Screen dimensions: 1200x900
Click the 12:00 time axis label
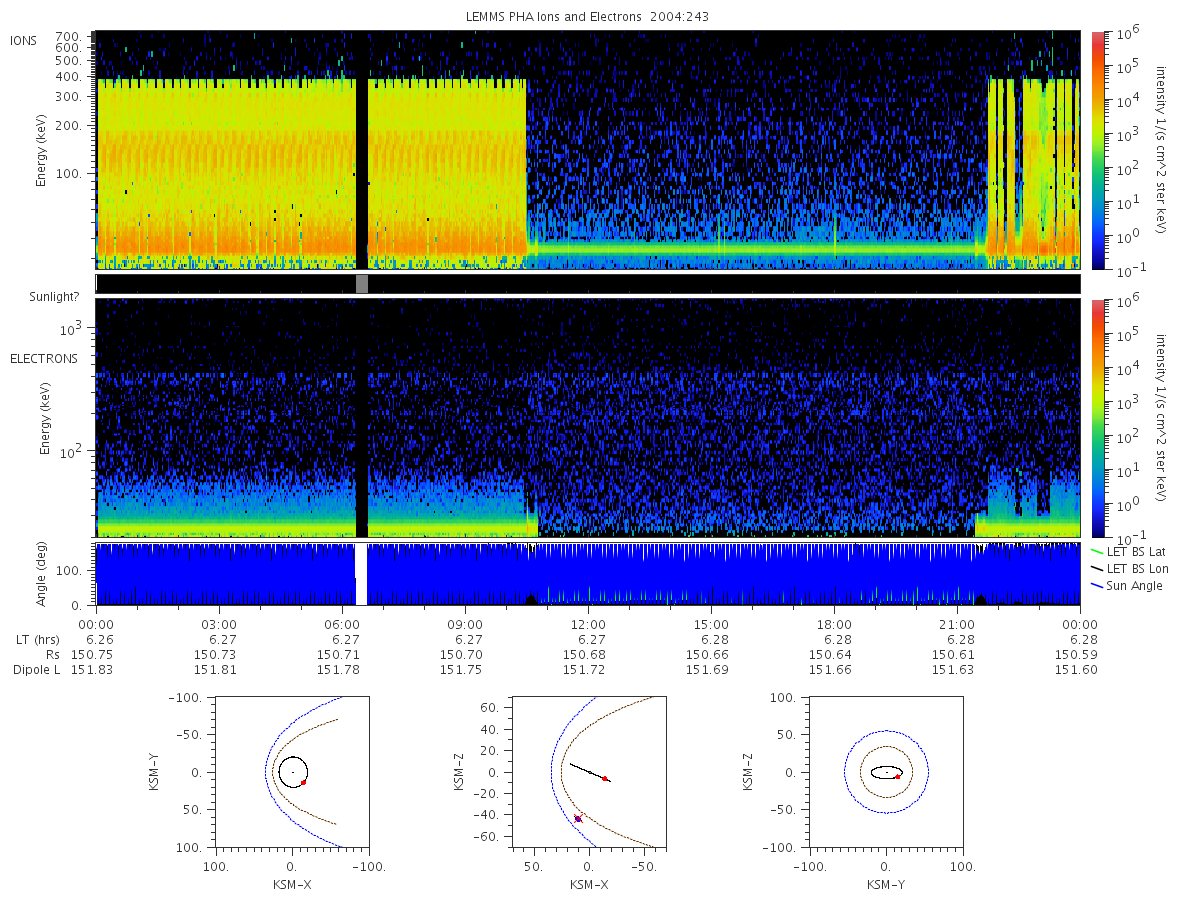pos(588,621)
